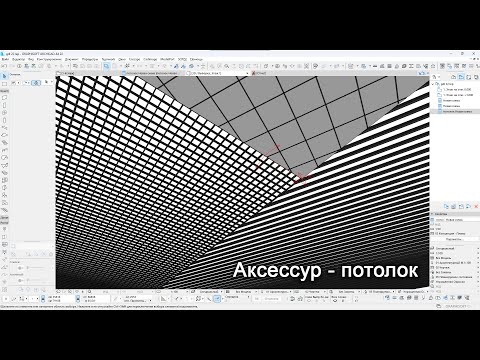Image resolution: width=480 pixels, height=360 pixels.
Task: Open the Layout Book in the Navigator
Action: [x=468, y=77]
